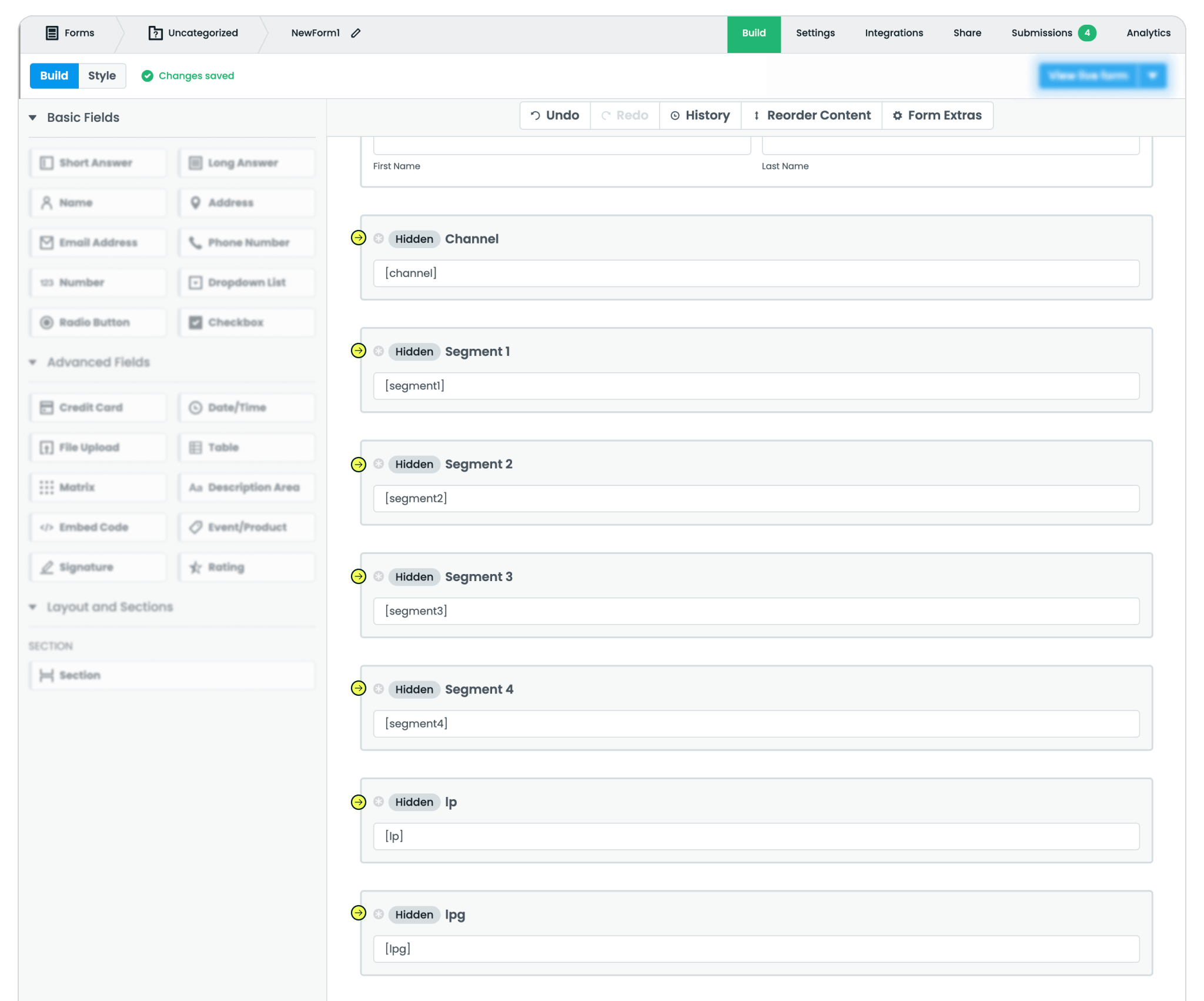Click the yellow arrow beside Channel field
Image resolution: width=1204 pixels, height=1001 pixels.
pyautogui.click(x=359, y=238)
